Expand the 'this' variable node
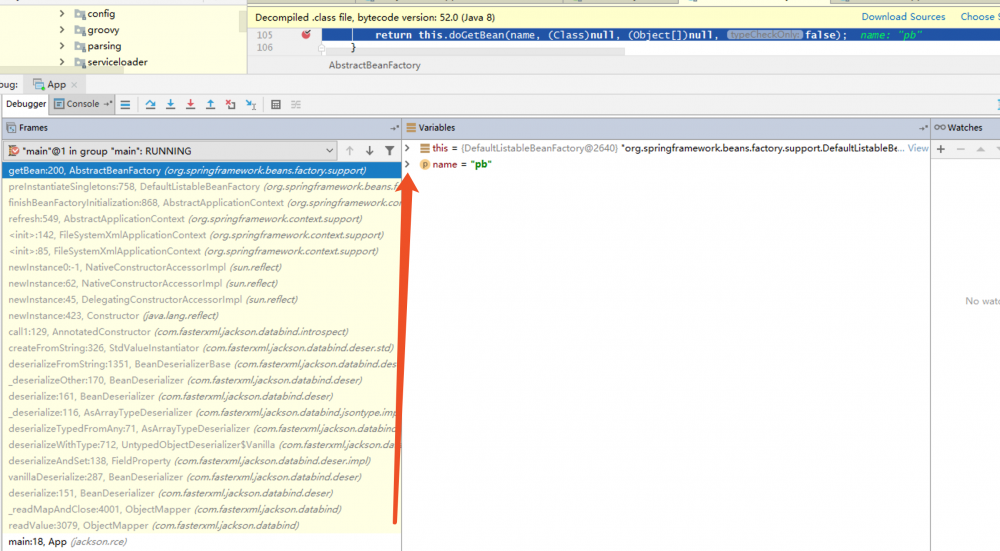Screen dimensions: 1000x551 click(x=407, y=148)
